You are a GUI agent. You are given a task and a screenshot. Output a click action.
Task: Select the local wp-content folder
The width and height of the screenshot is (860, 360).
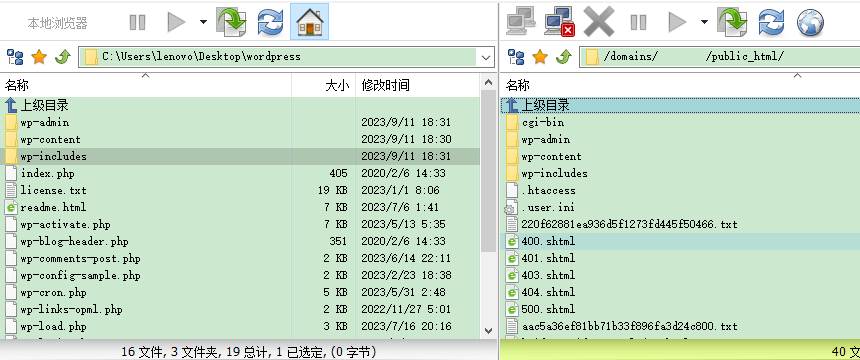tap(240, 139)
